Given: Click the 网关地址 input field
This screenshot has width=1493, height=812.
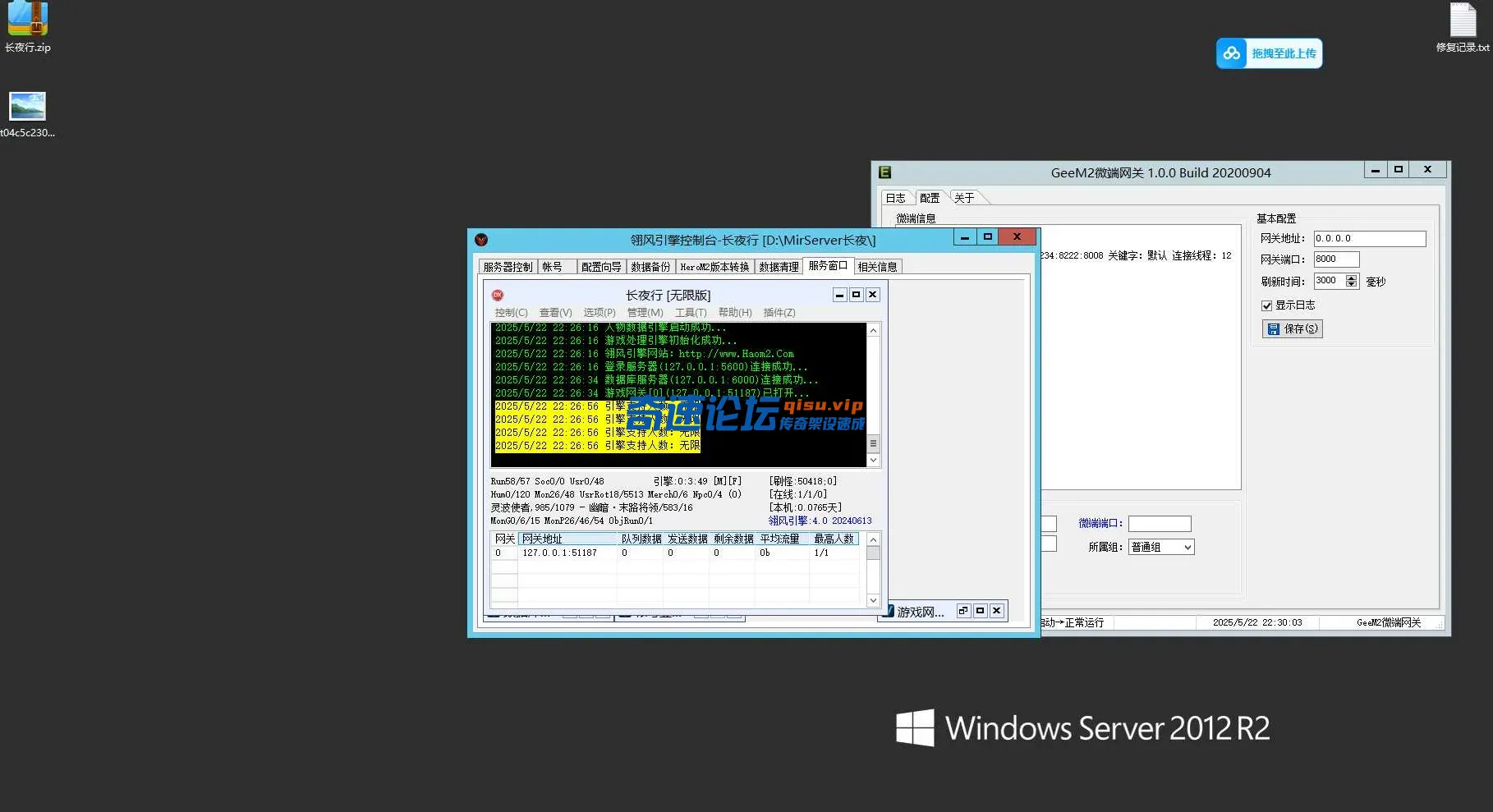Looking at the screenshot, I should pos(1370,239).
